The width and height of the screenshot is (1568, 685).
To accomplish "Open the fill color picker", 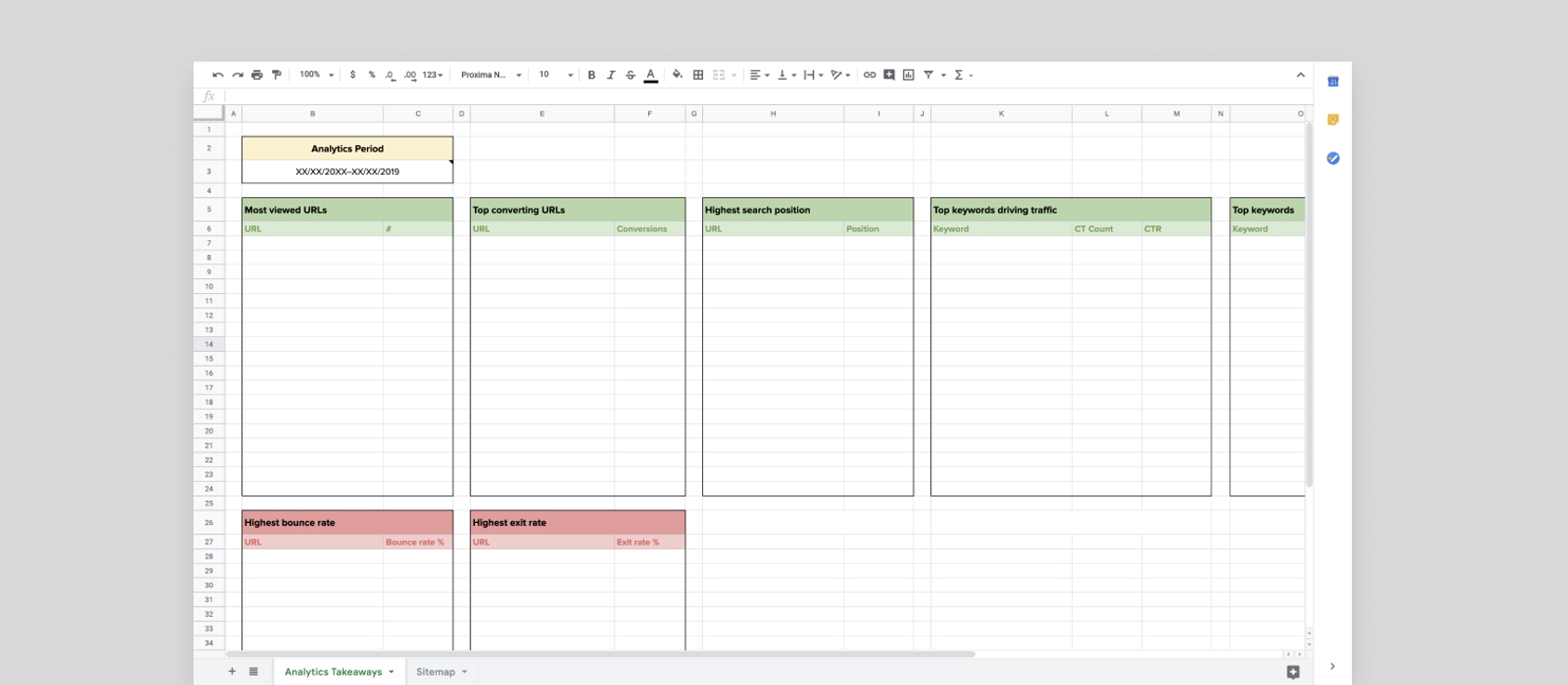I will coord(677,75).
